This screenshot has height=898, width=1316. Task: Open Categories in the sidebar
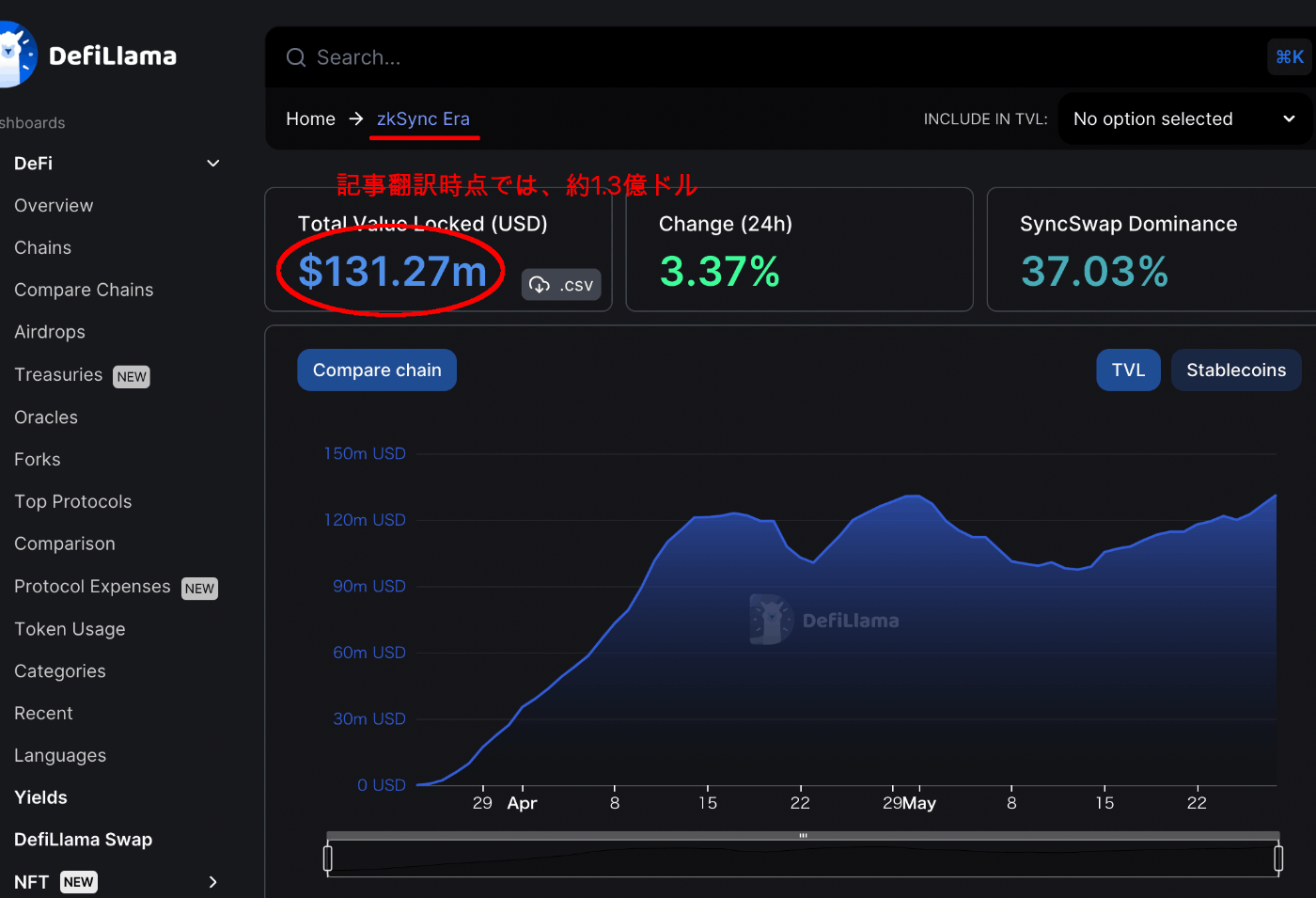click(60, 671)
